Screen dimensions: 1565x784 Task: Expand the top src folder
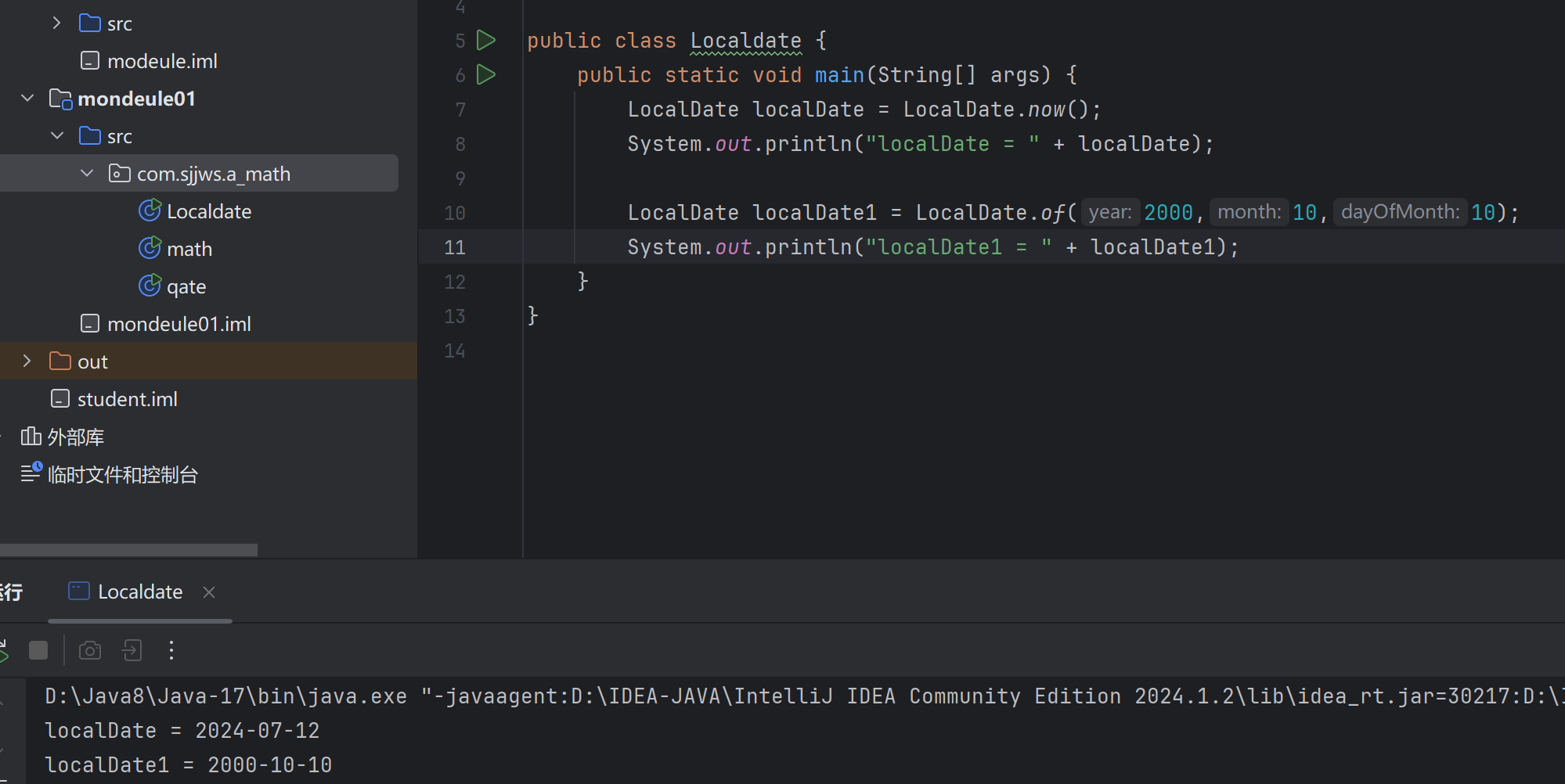point(56,23)
